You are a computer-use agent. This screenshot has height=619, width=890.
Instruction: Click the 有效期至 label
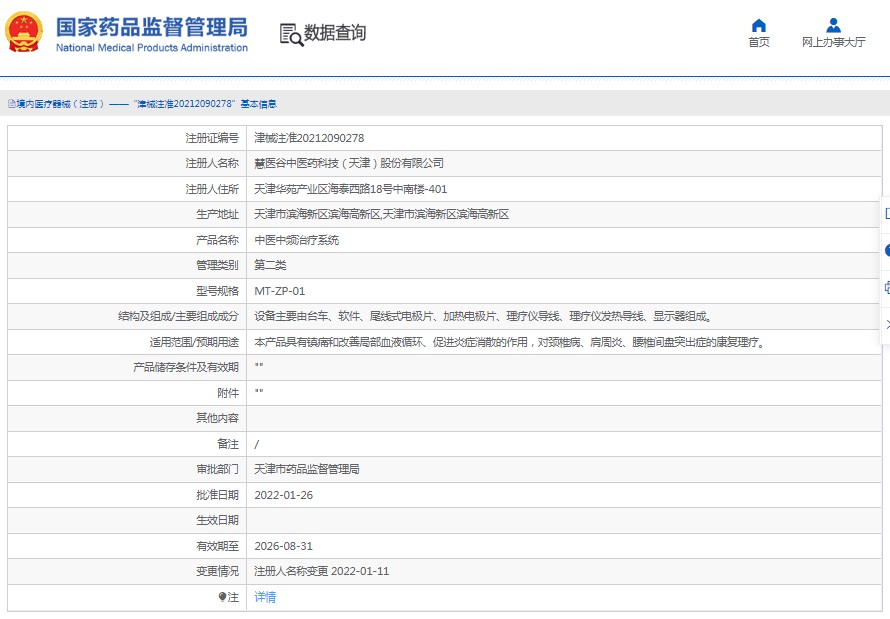(x=217, y=546)
